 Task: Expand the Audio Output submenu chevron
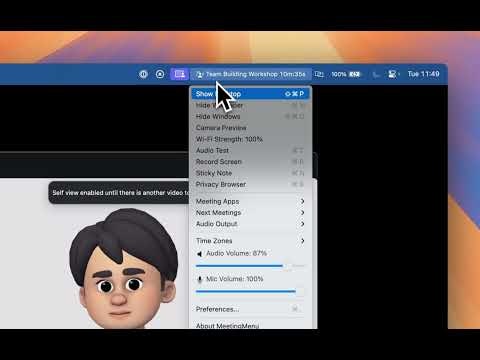pyautogui.click(x=302, y=224)
